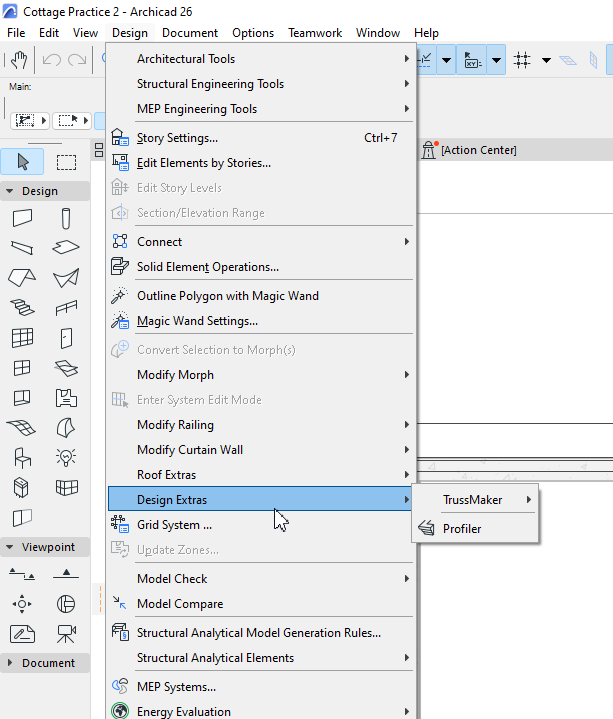Open the Roof Extras submenu
613x719 pixels.
[x=261, y=475]
